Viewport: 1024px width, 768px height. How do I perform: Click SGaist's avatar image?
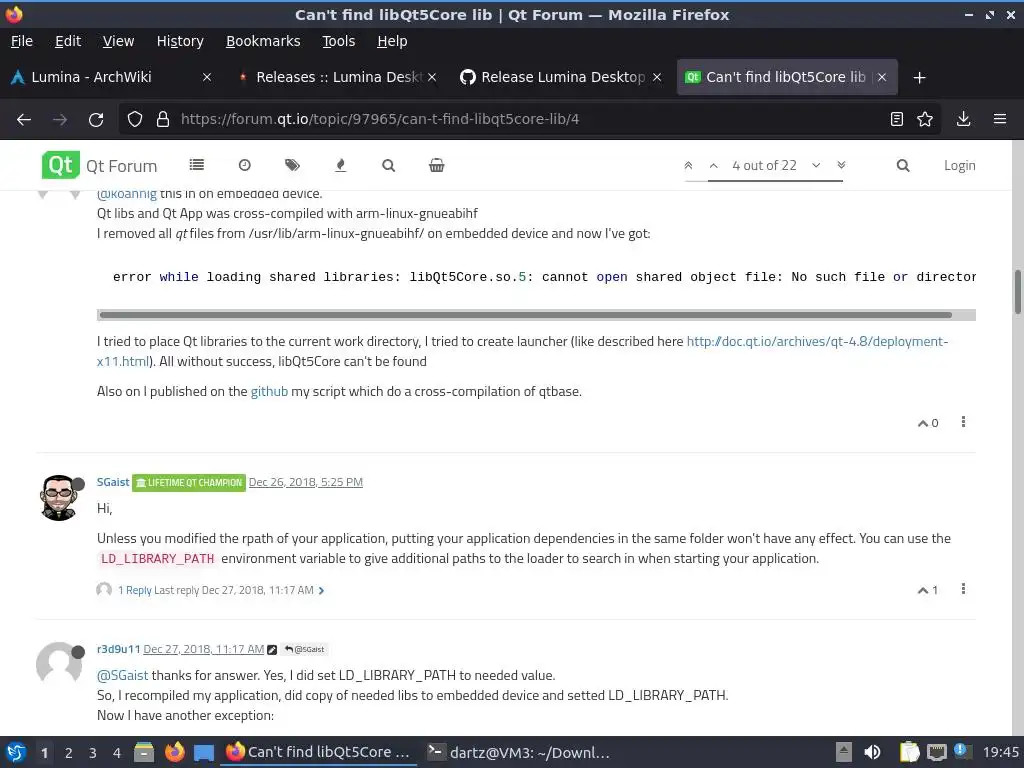tap(59, 498)
